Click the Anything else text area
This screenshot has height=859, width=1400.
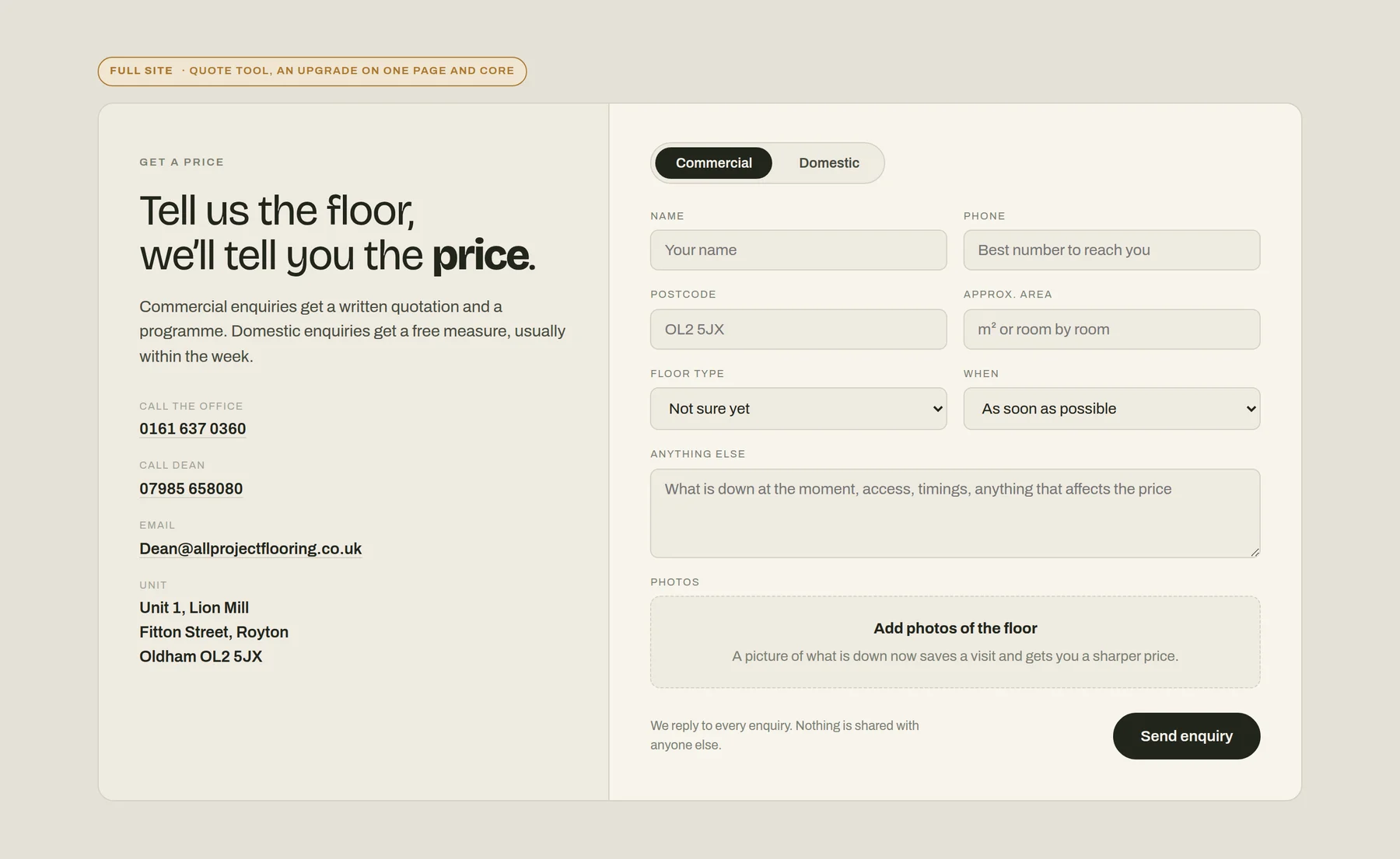[x=955, y=513]
